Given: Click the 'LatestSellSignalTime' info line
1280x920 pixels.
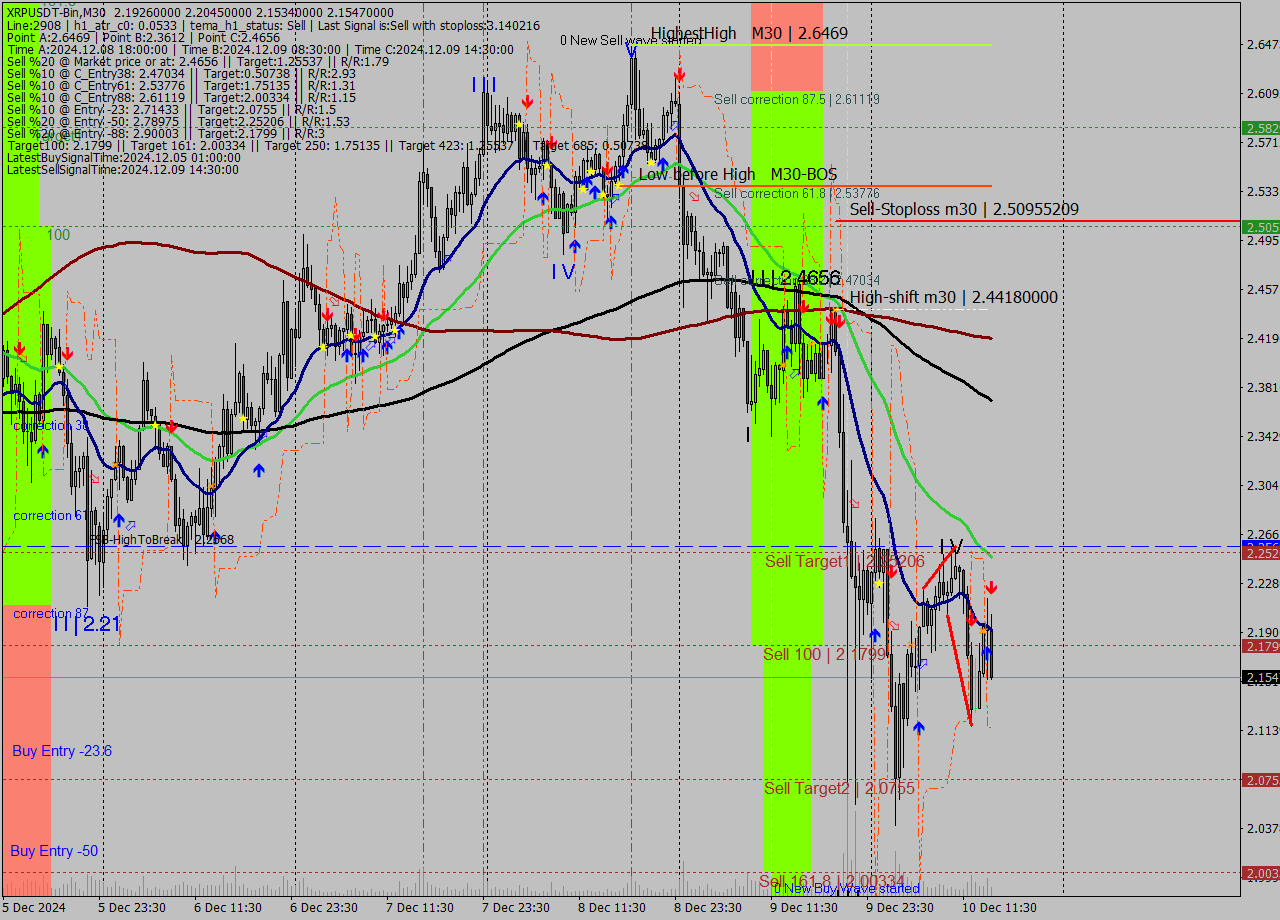Looking at the screenshot, I should click(x=123, y=170).
